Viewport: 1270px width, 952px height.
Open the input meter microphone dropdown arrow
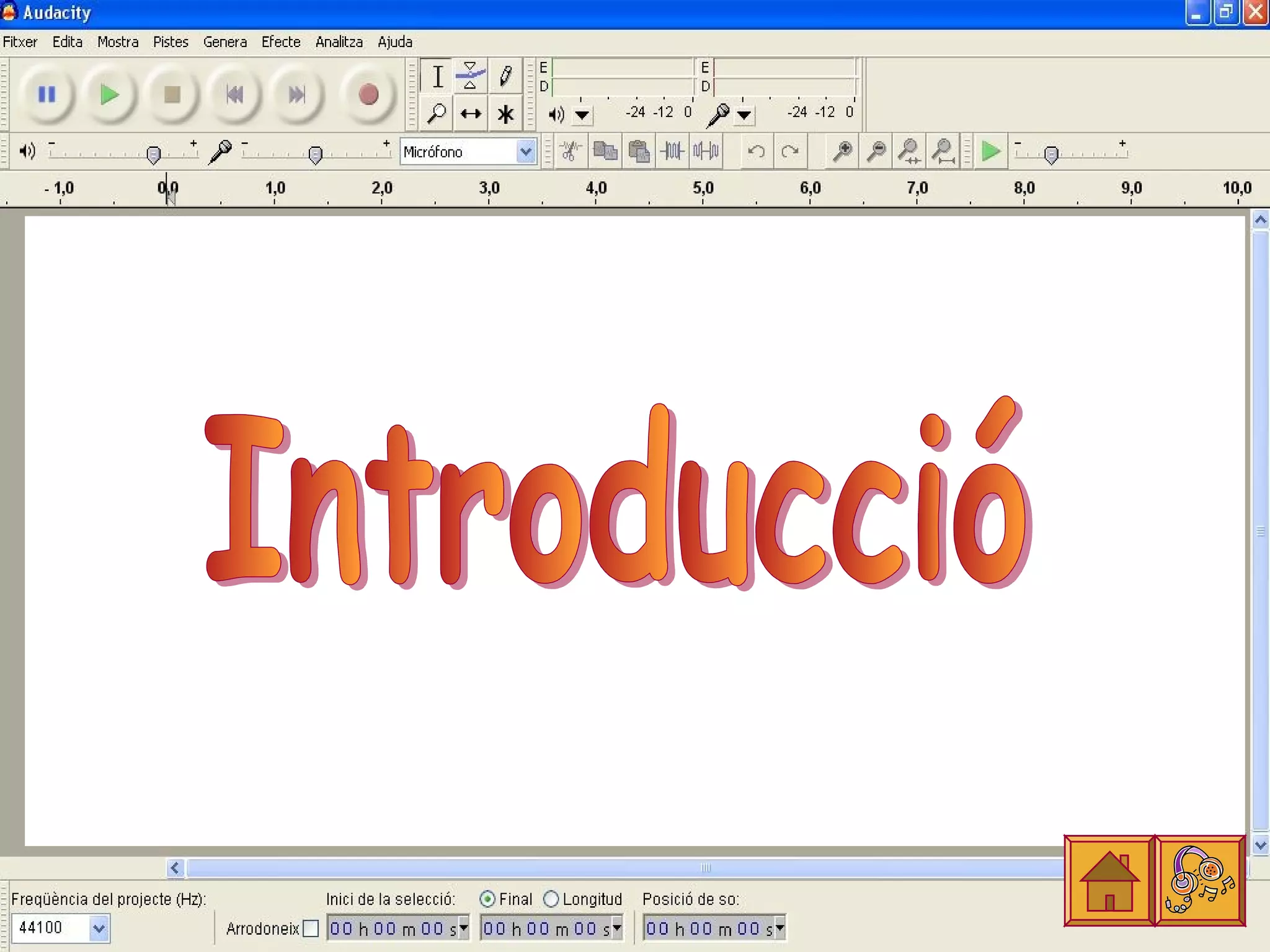click(744, 115)
